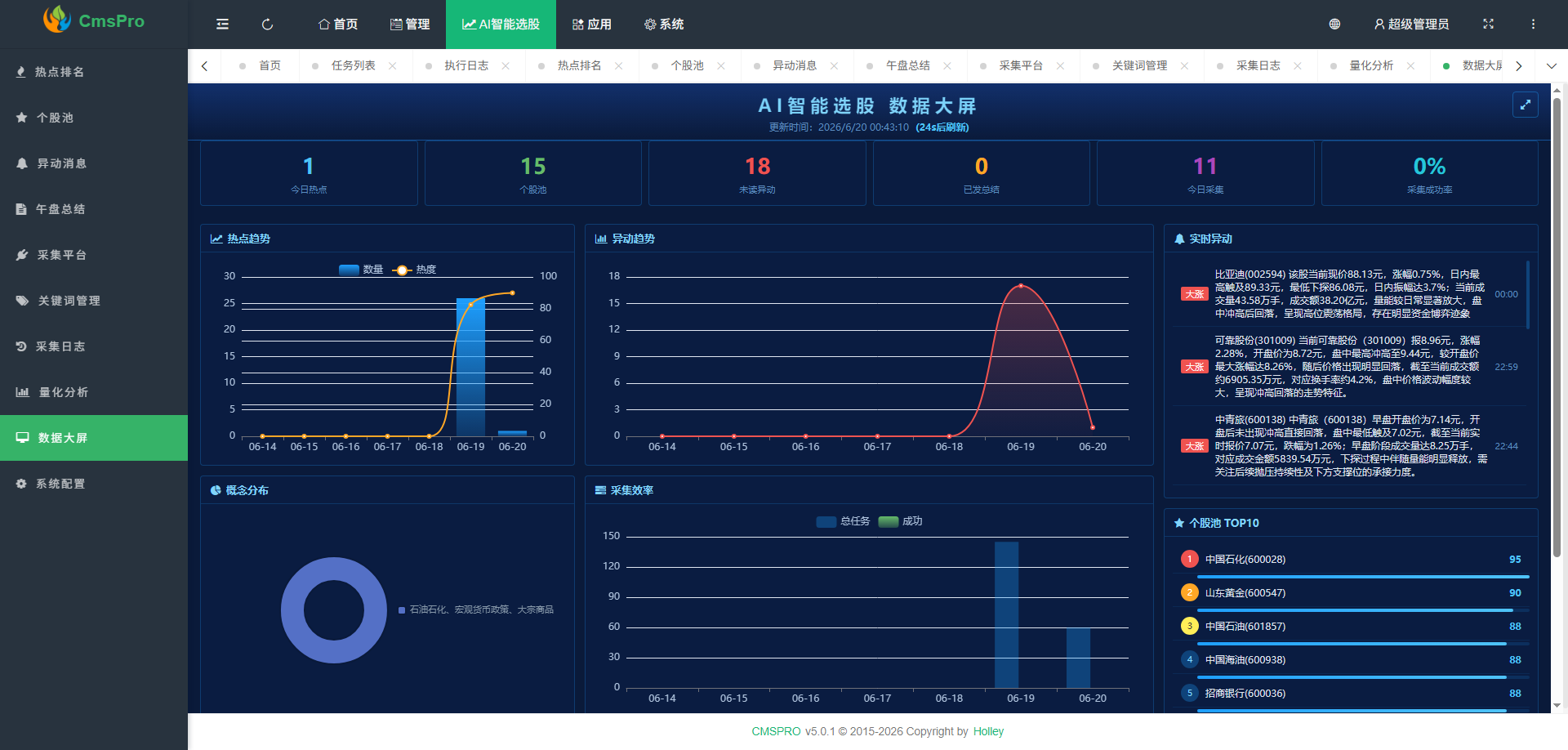Screen dimensions: 1568x750
Task: Toggle the 热度 legend in 热点趋势 chart
Action: pyautogui.click(x=414, y=270)
